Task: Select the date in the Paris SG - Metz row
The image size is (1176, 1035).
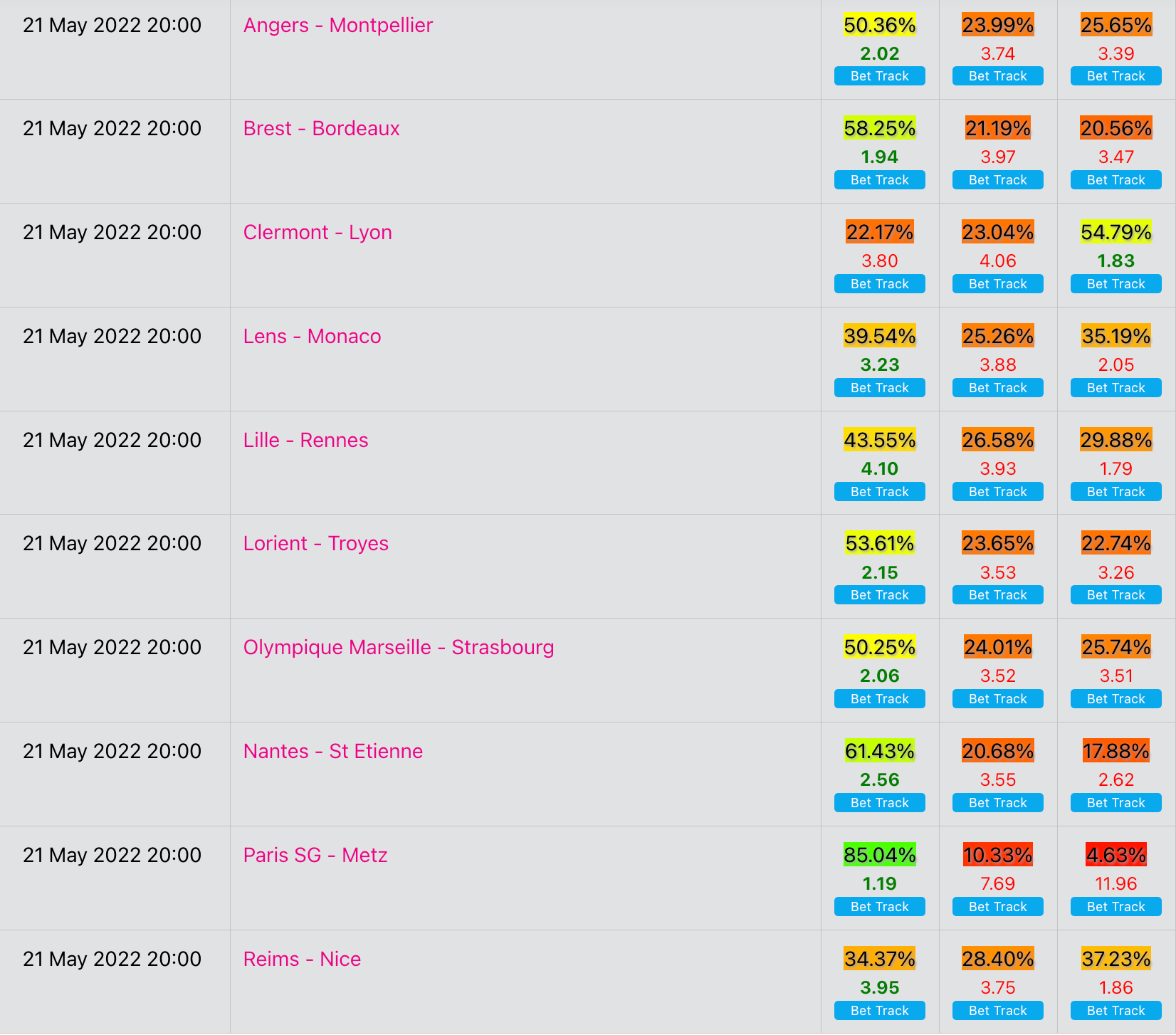Action: 112,855
